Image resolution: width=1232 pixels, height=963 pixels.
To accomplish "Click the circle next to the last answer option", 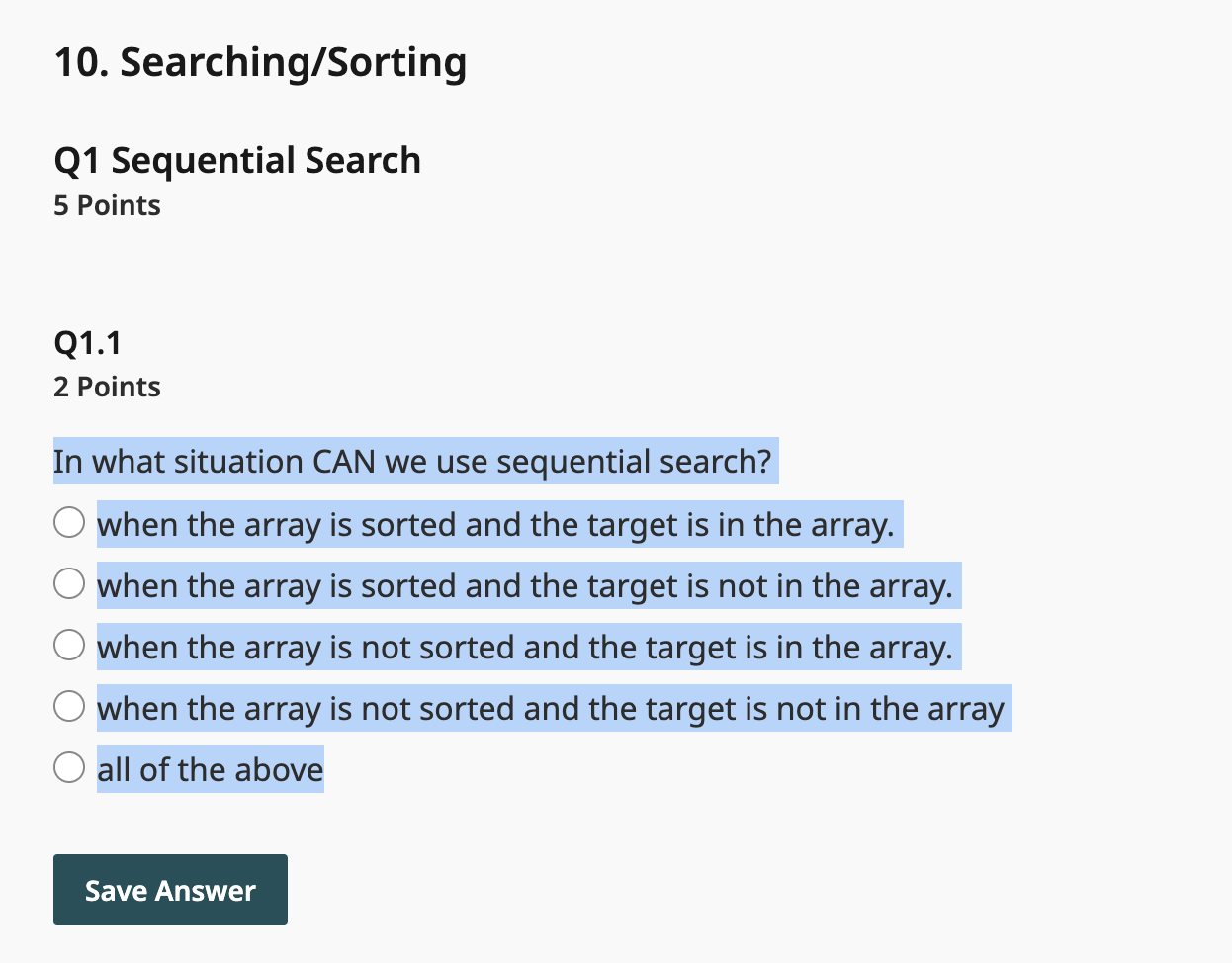I will pos(68,766).
